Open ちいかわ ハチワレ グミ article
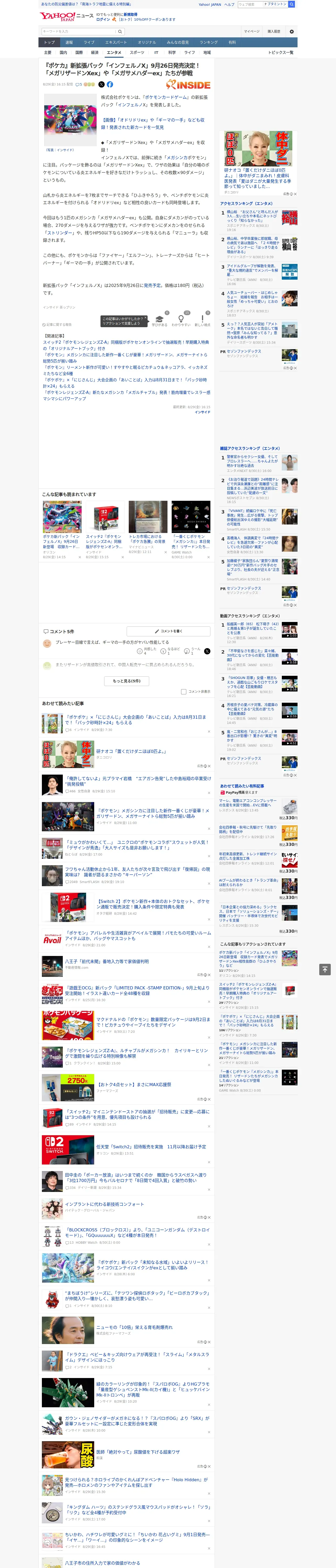The height and width of the screenshot is (1568, 336). [137, 1538]
